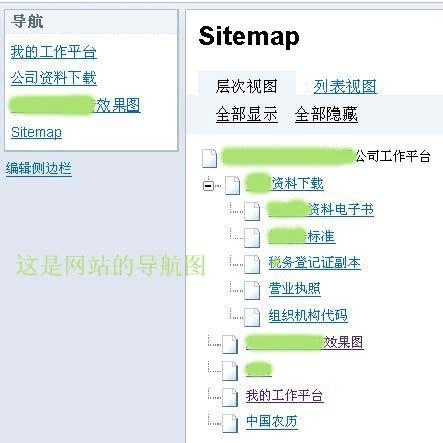The image size is (443, 443).
Task: Collapse the 资料下载 tree node
Action: (208, 185)
